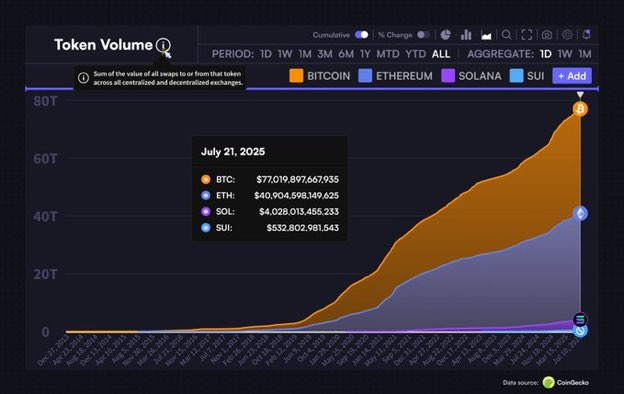Click the Ethereum marker at chart end
The height and width of the screenshot is (394, 624).
[580, 213]
